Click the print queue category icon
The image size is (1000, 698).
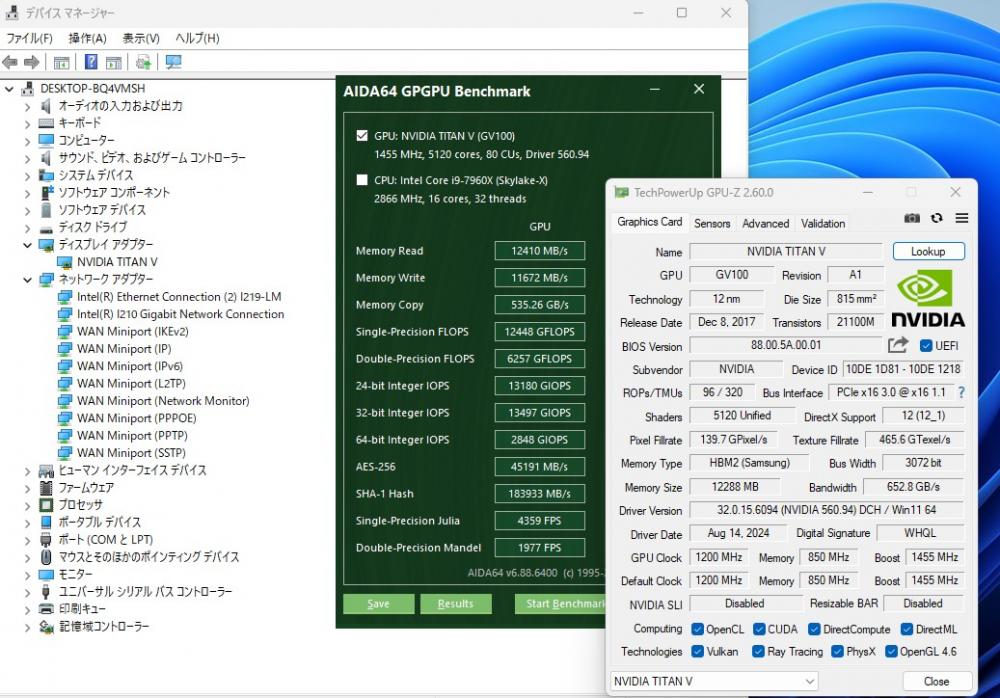click(46, 609)
